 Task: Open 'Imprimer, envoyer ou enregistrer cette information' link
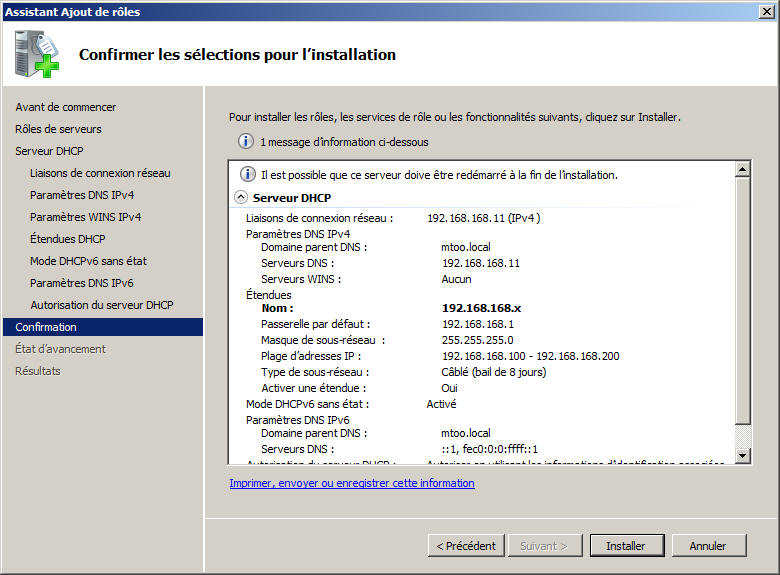point(352,483)
